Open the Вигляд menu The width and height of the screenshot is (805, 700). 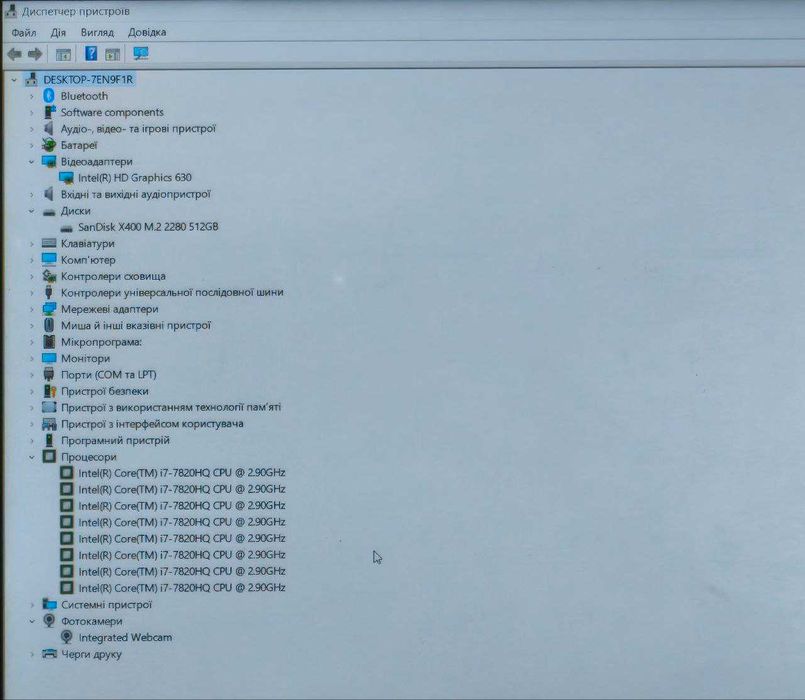point(97,32)
